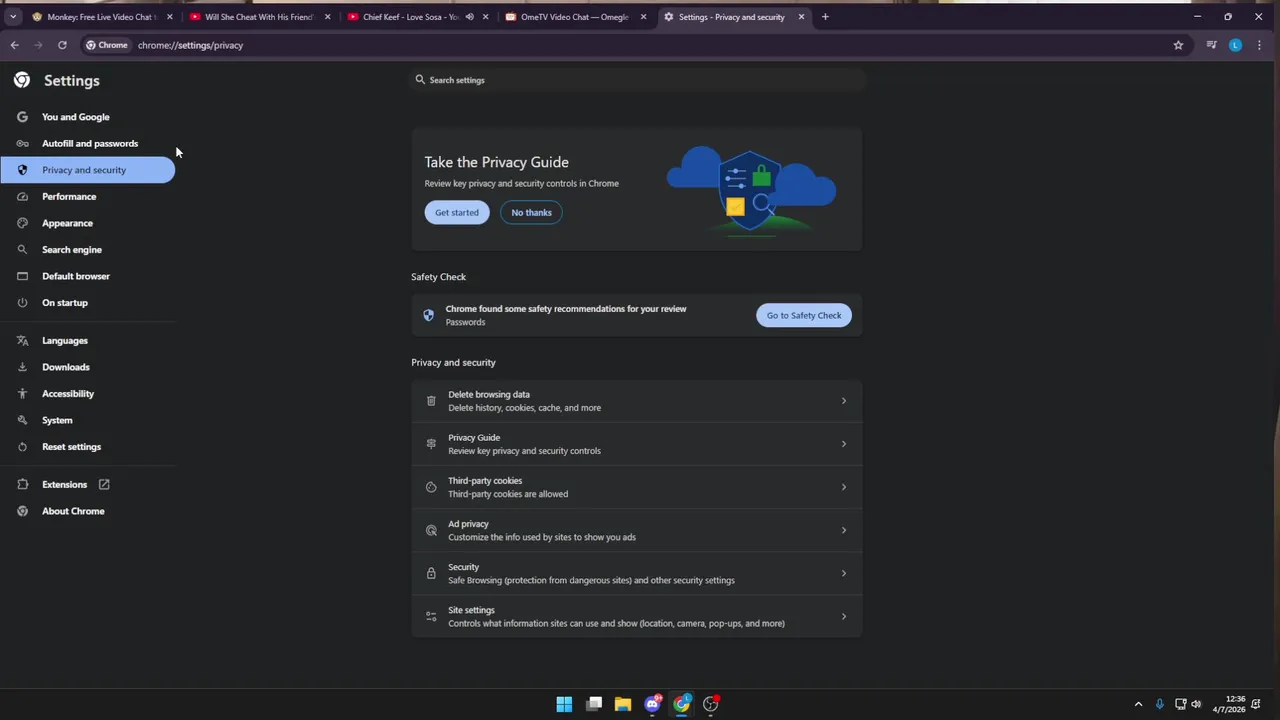Image resolution: width=1280 pixels, height=720 pixels.
Task: Click the power icon beside On startup
Action: click(22, 302)
